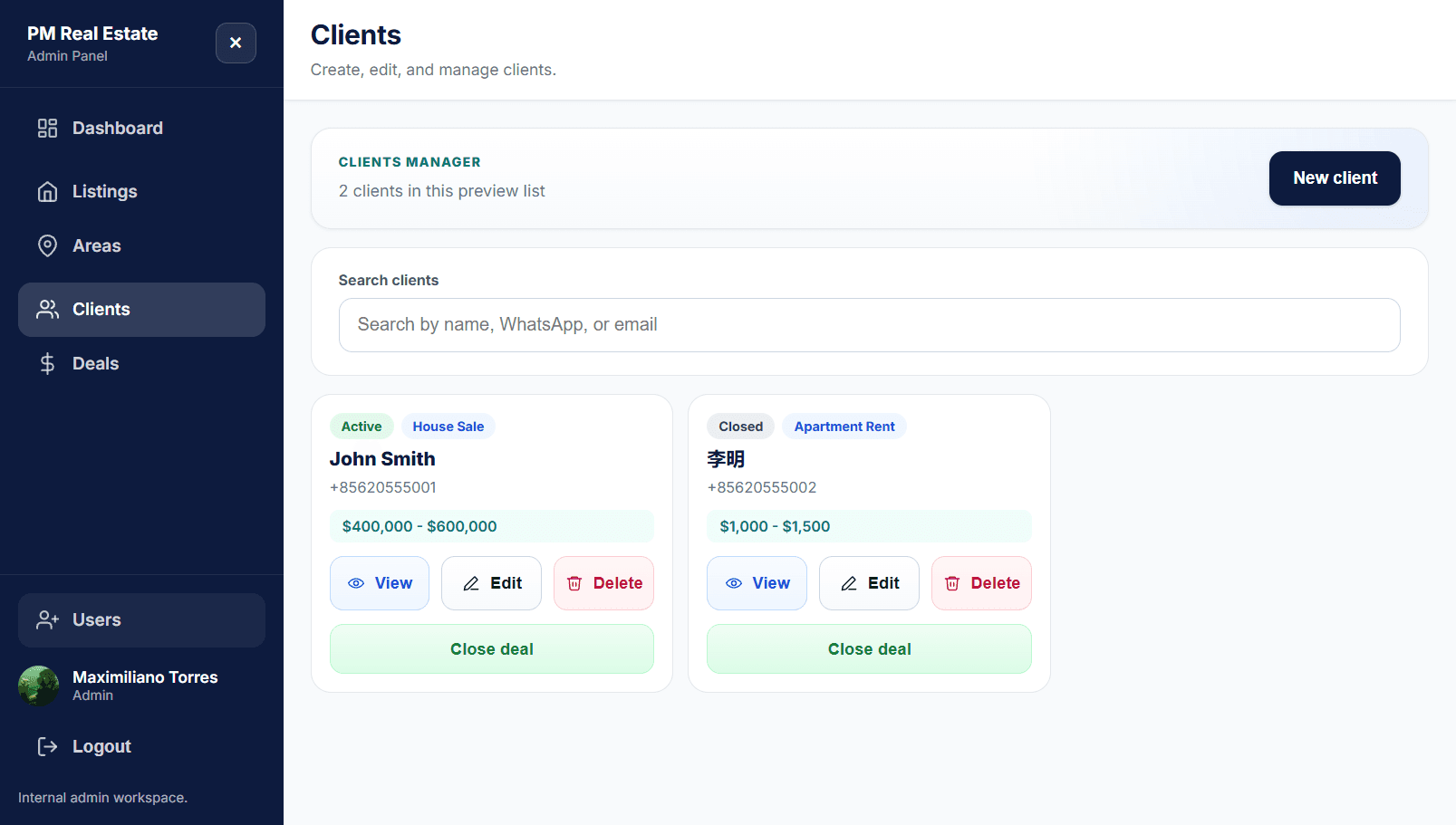Click the trash icon to delete John Smith

pyautogui.click(x=574, y=583)
